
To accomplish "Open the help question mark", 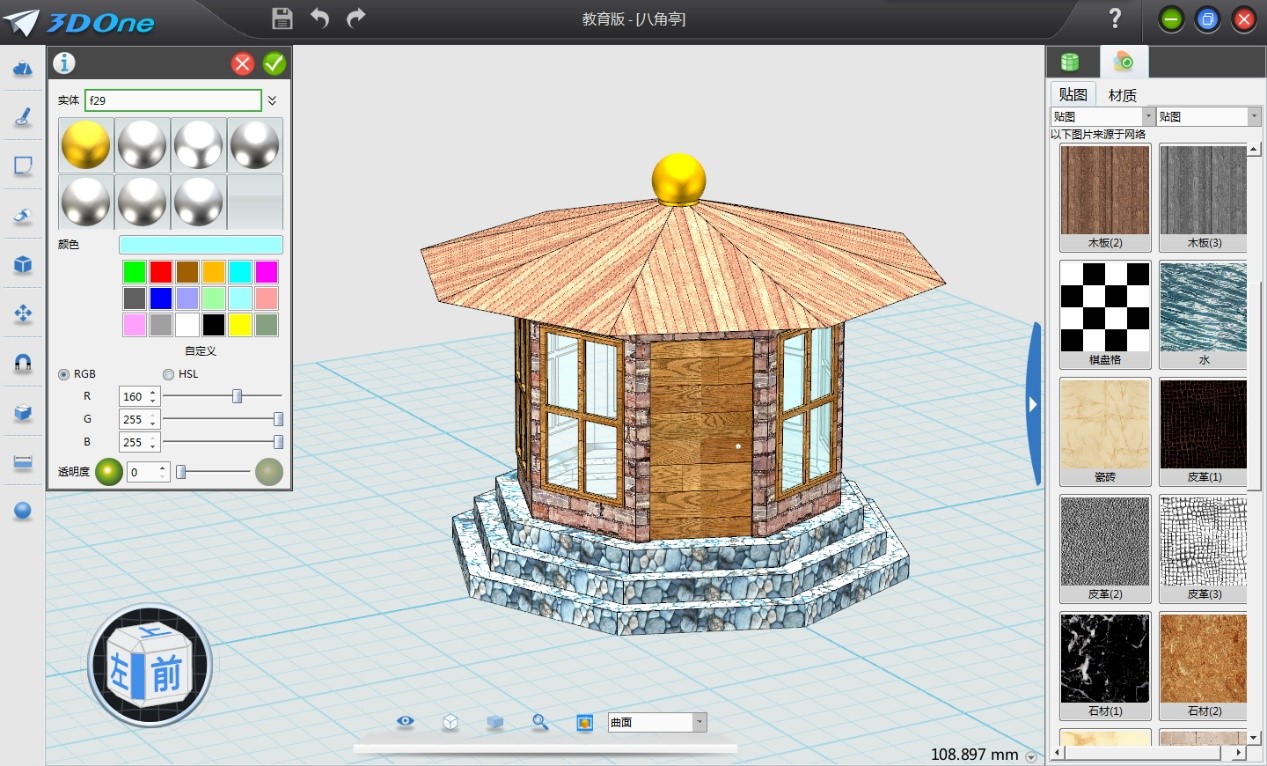I will coord(1115,18).
